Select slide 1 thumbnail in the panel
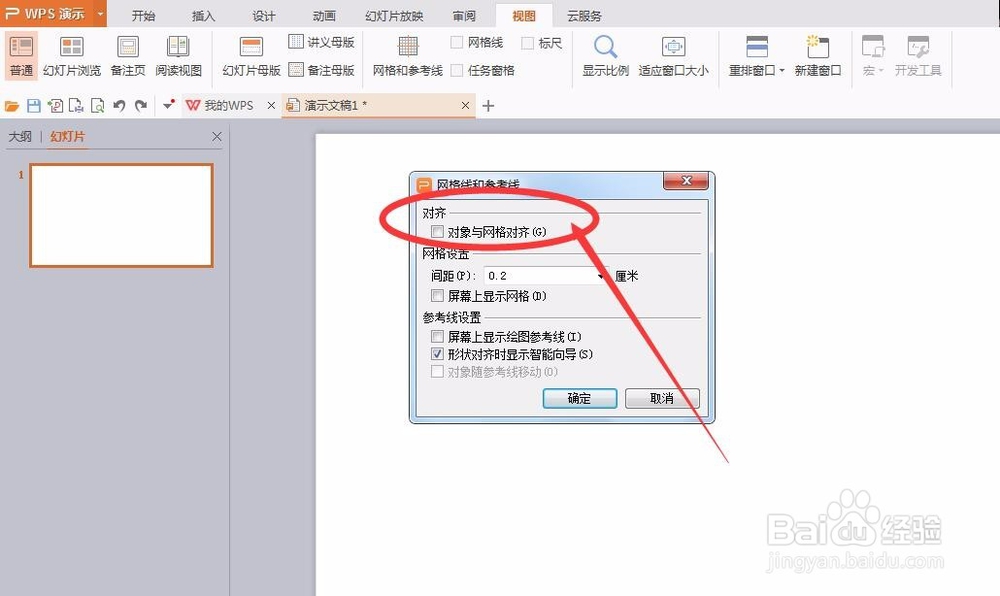Viewport: 1000px width, 596px height. (120, 215)
